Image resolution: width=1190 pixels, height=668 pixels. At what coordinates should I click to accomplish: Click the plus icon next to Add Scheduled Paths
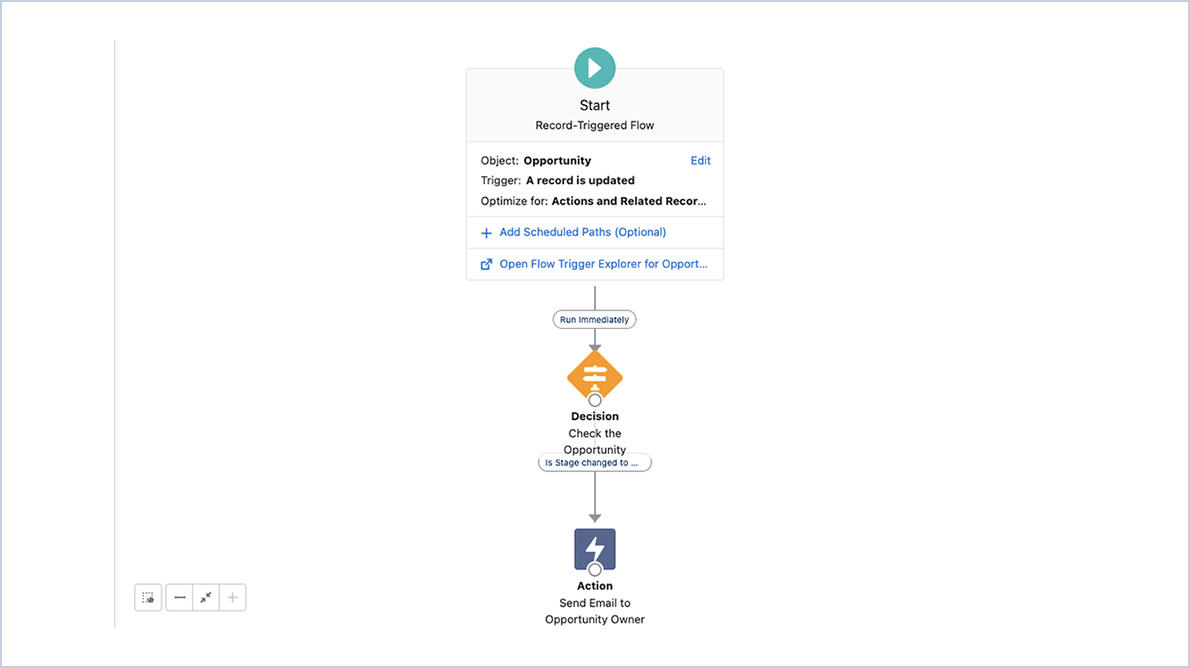point(485,231)
